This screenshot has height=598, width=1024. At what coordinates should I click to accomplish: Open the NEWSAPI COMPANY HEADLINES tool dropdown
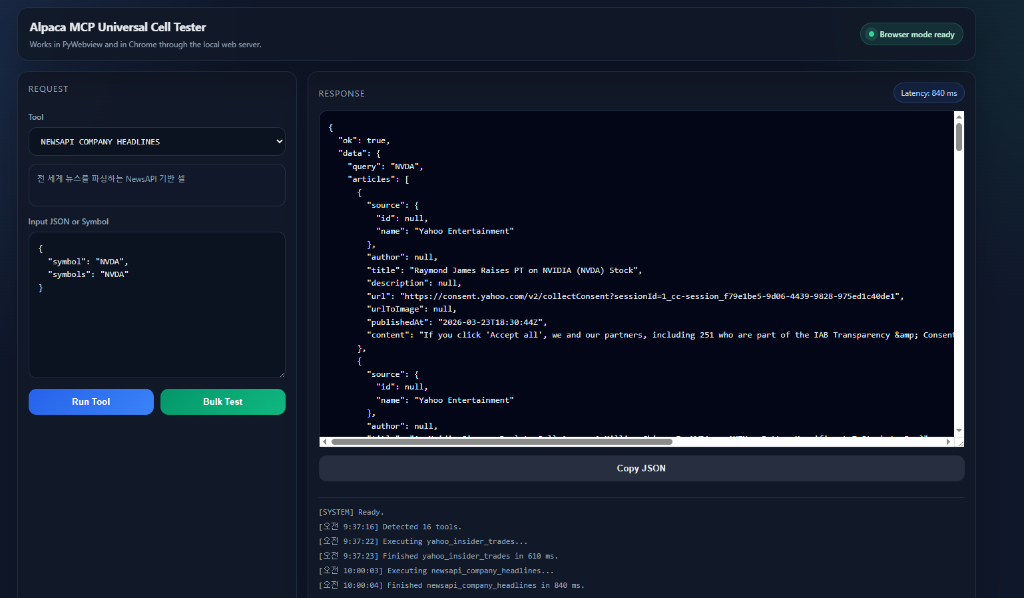coord(157,142)
